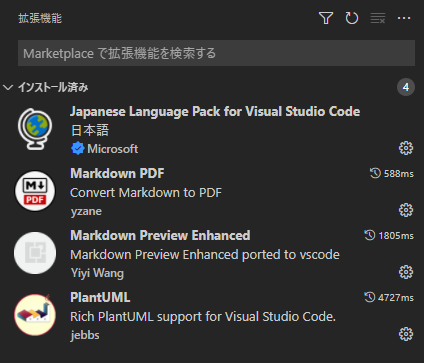The image size is (424, 363).
Task: Open the Markdown PDF extension title
Action: pos(117,173)
